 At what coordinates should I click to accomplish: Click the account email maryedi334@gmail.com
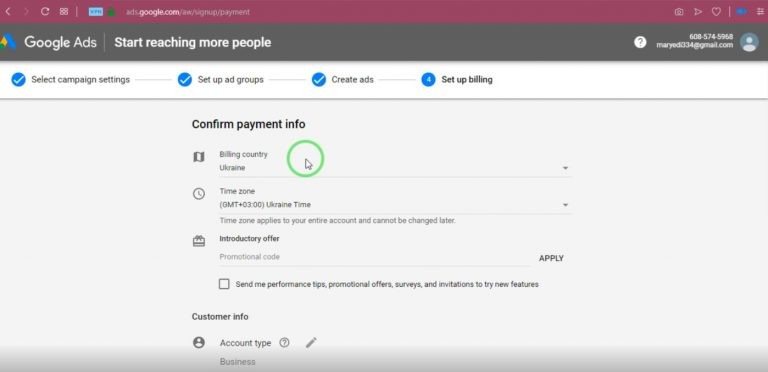click(695, 45)
